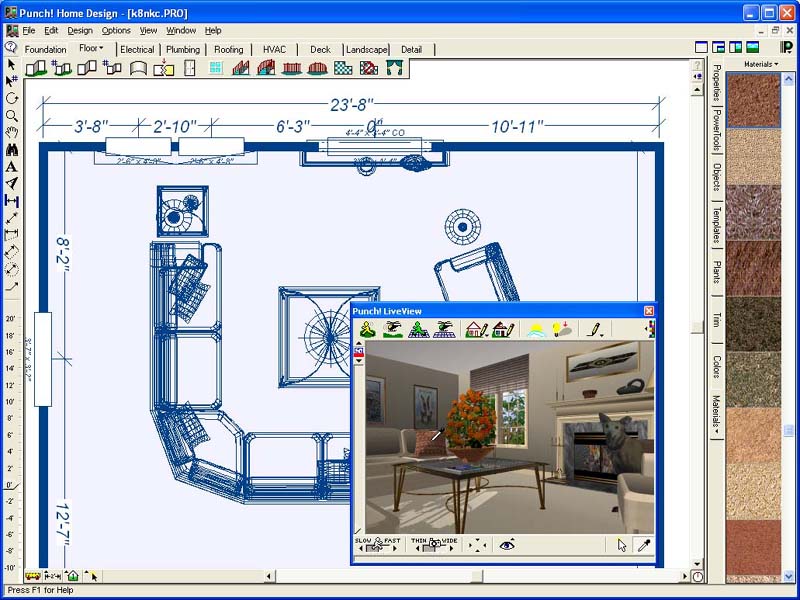Expand the color palette flyout in LiveView

[x=650, y=329]
